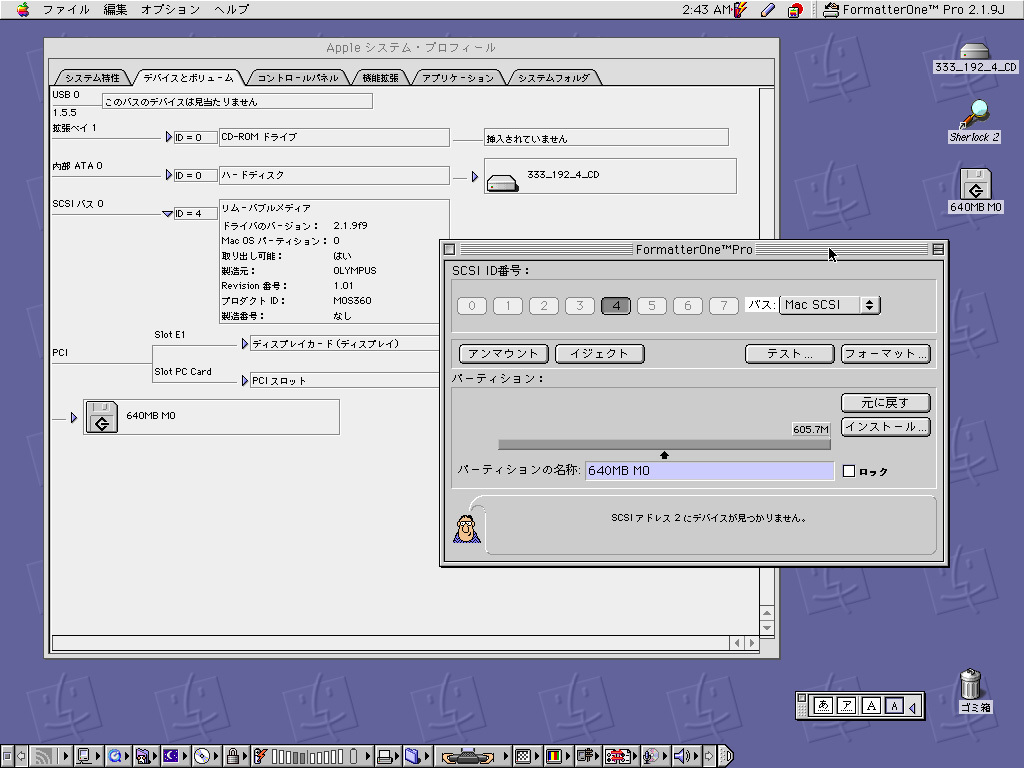Enable the ロック (lock) checkbox
Viewport: 1024px width, 768px height.
(849, 471)
